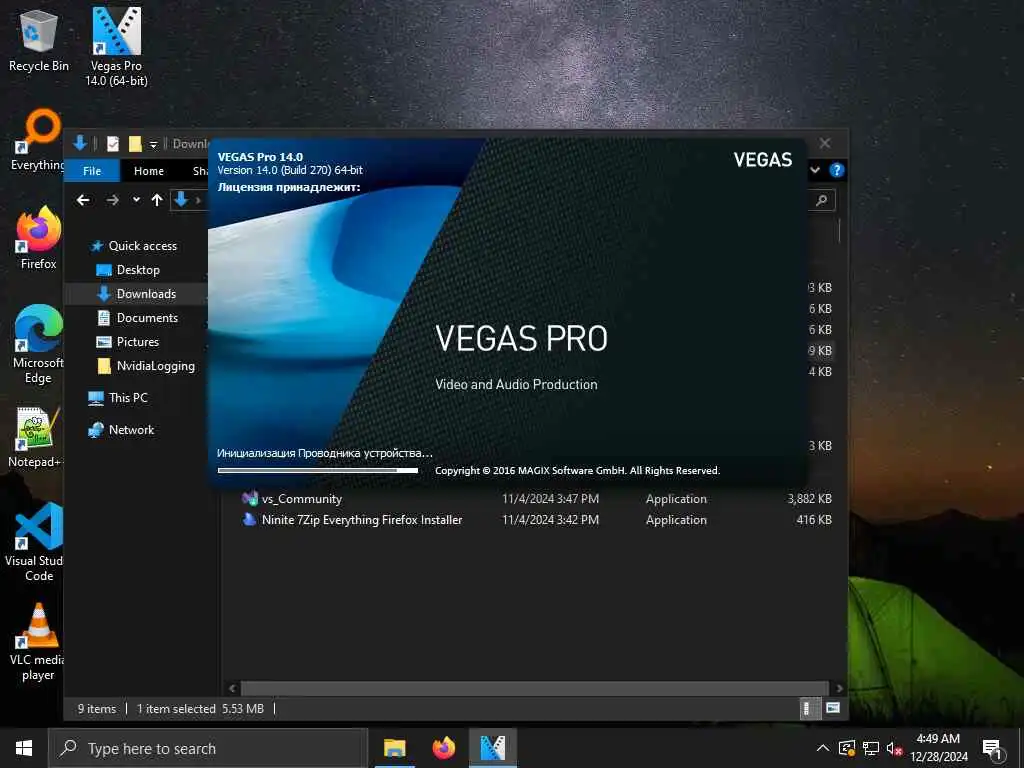Switch to Large icons view using status bar icon
This screenshot has width=1024, height=768.
pyautogui.click(x=833, y=708)
